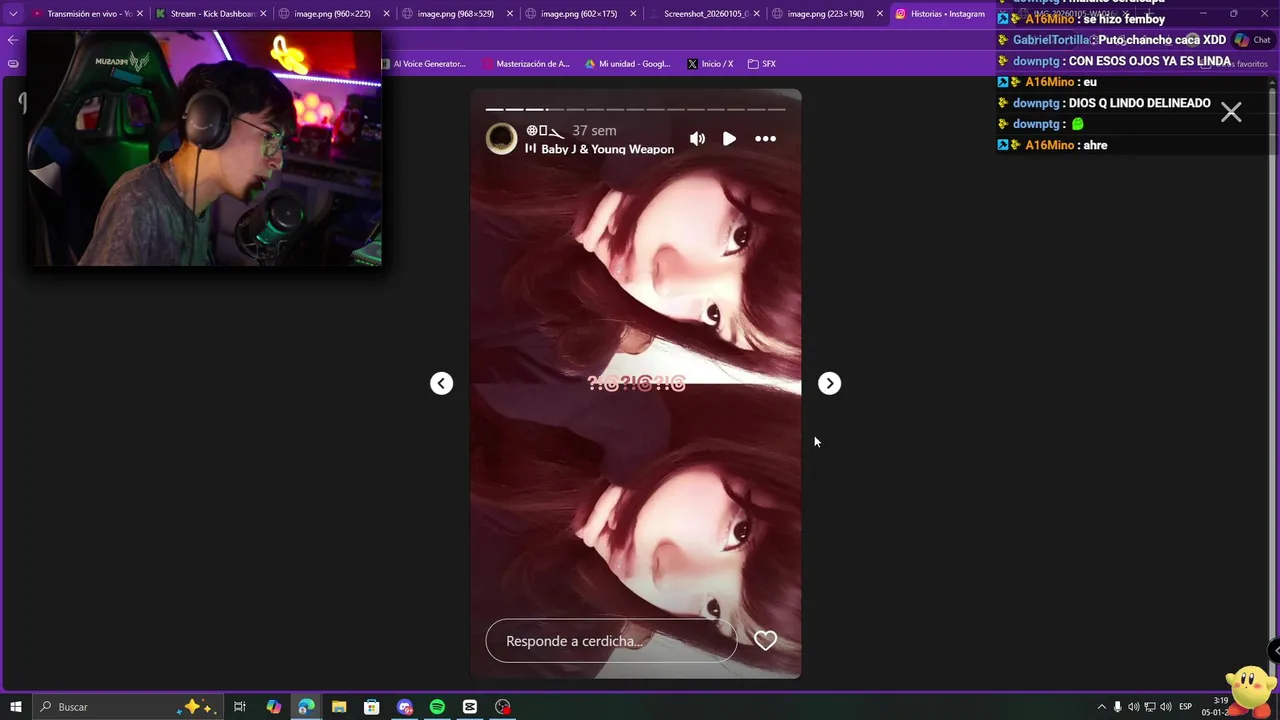Screen dimensions: 1280x720
Task: Open Microsoft Edge on the taskbar
Action: (306, 707)
